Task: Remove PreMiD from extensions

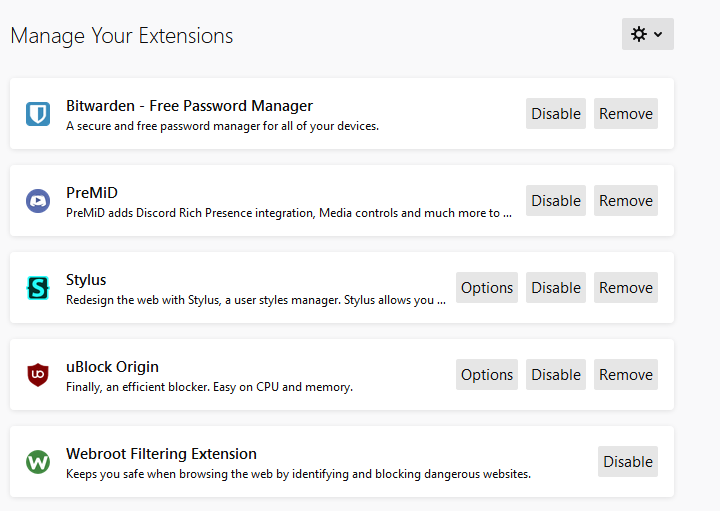Action: (x=625, y=201)
